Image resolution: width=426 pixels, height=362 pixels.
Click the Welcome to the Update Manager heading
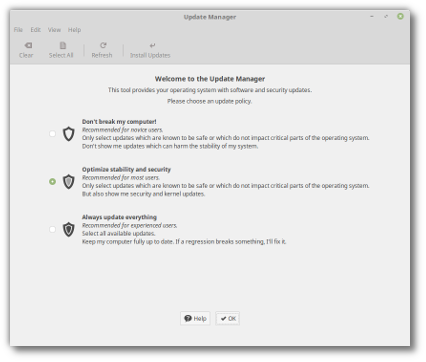[x=210, y=79]
